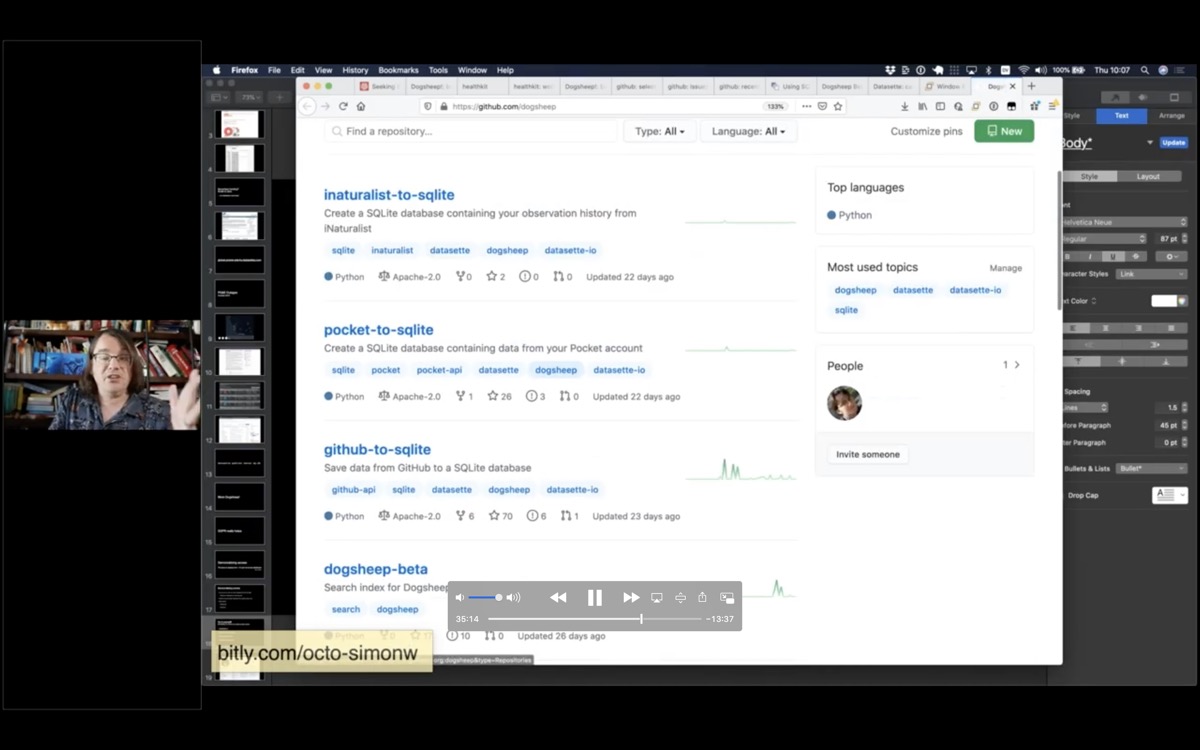Image resolution: width=1200 pixels, height=750 pixels.
Task: Open the Language: All dropdown
Action: pos(748,131)
